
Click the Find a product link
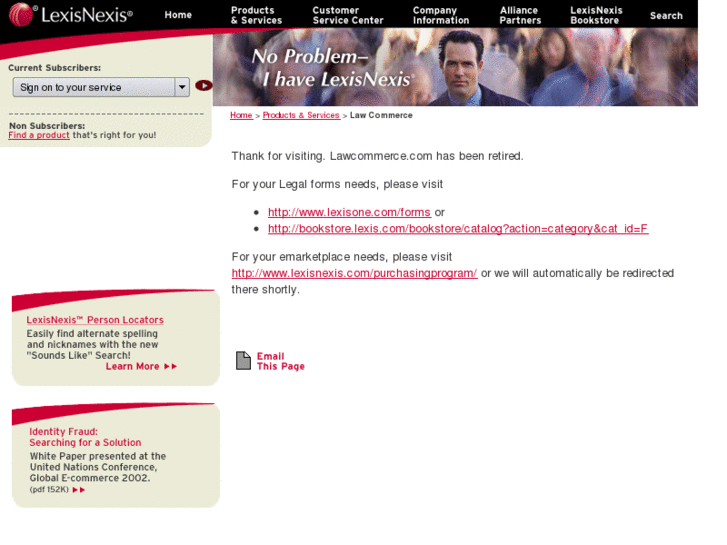(x=39, y=135)
